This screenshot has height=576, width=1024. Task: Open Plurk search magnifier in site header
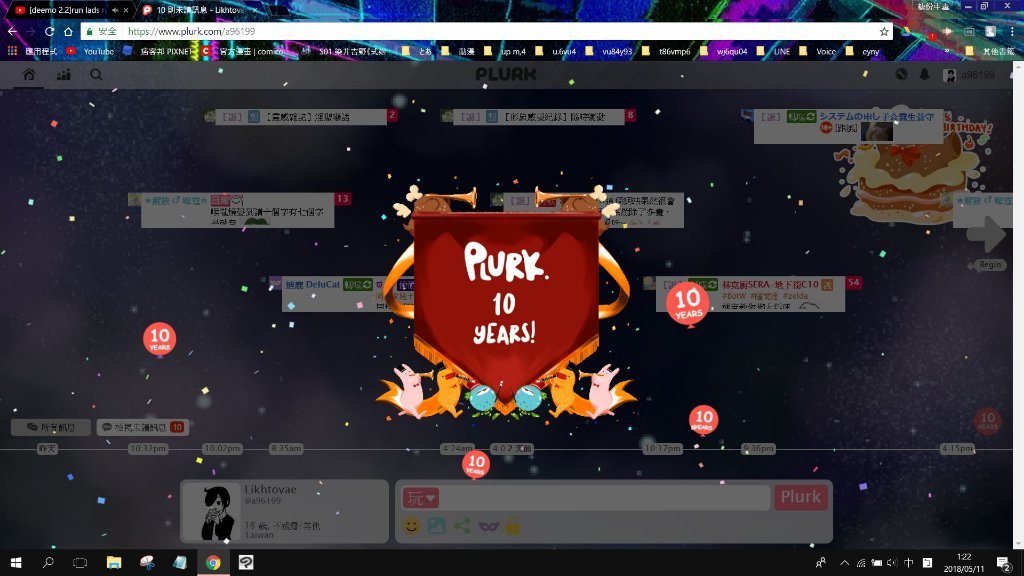96,74
